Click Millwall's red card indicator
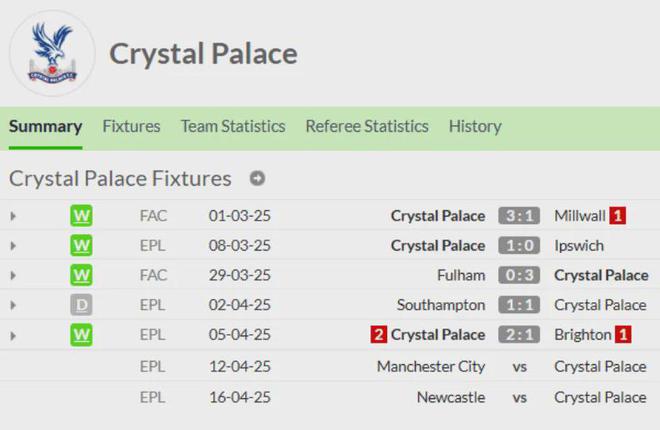 click(619, 216)
